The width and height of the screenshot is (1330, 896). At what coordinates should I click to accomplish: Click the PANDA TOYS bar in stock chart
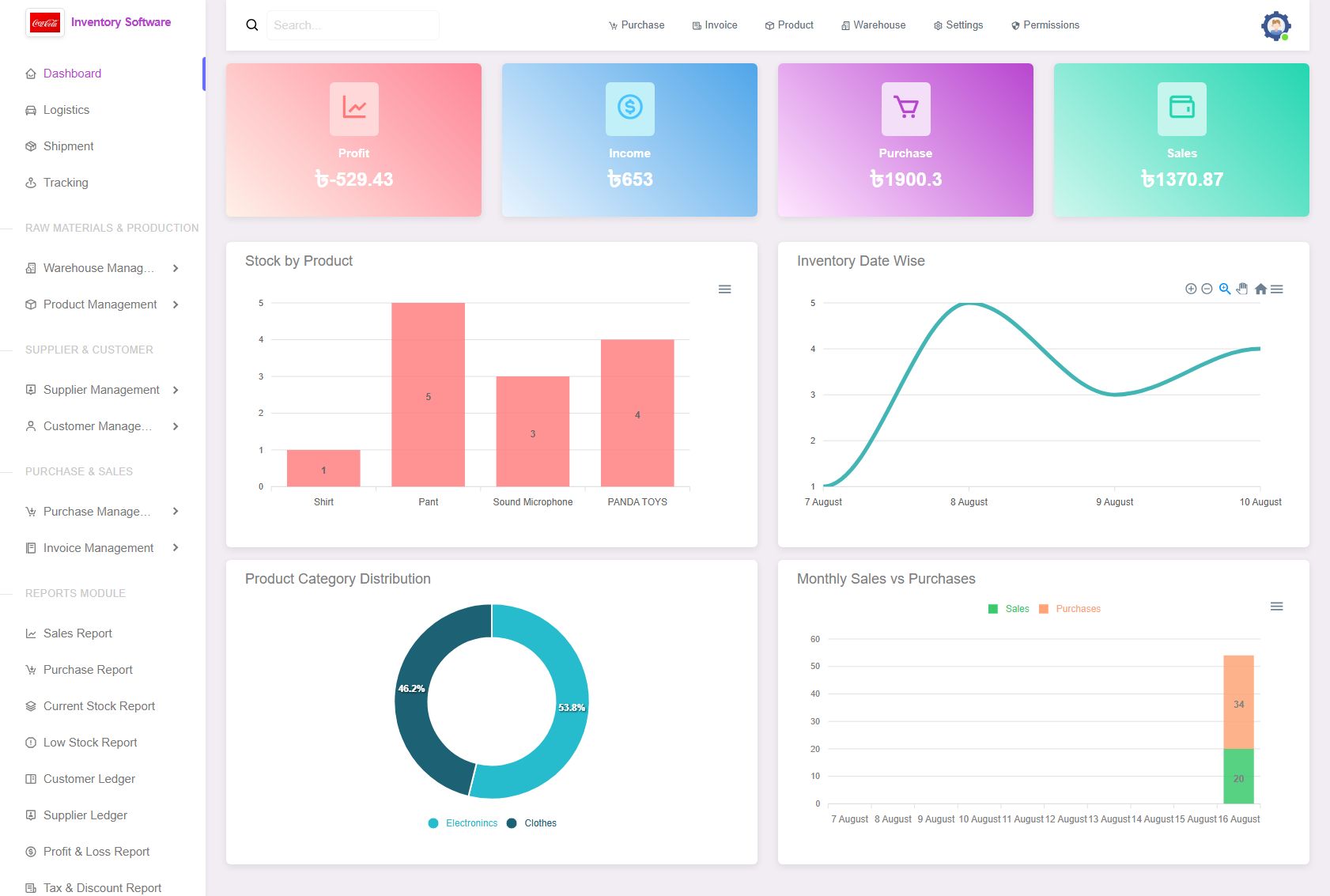(x=637, y=413)
